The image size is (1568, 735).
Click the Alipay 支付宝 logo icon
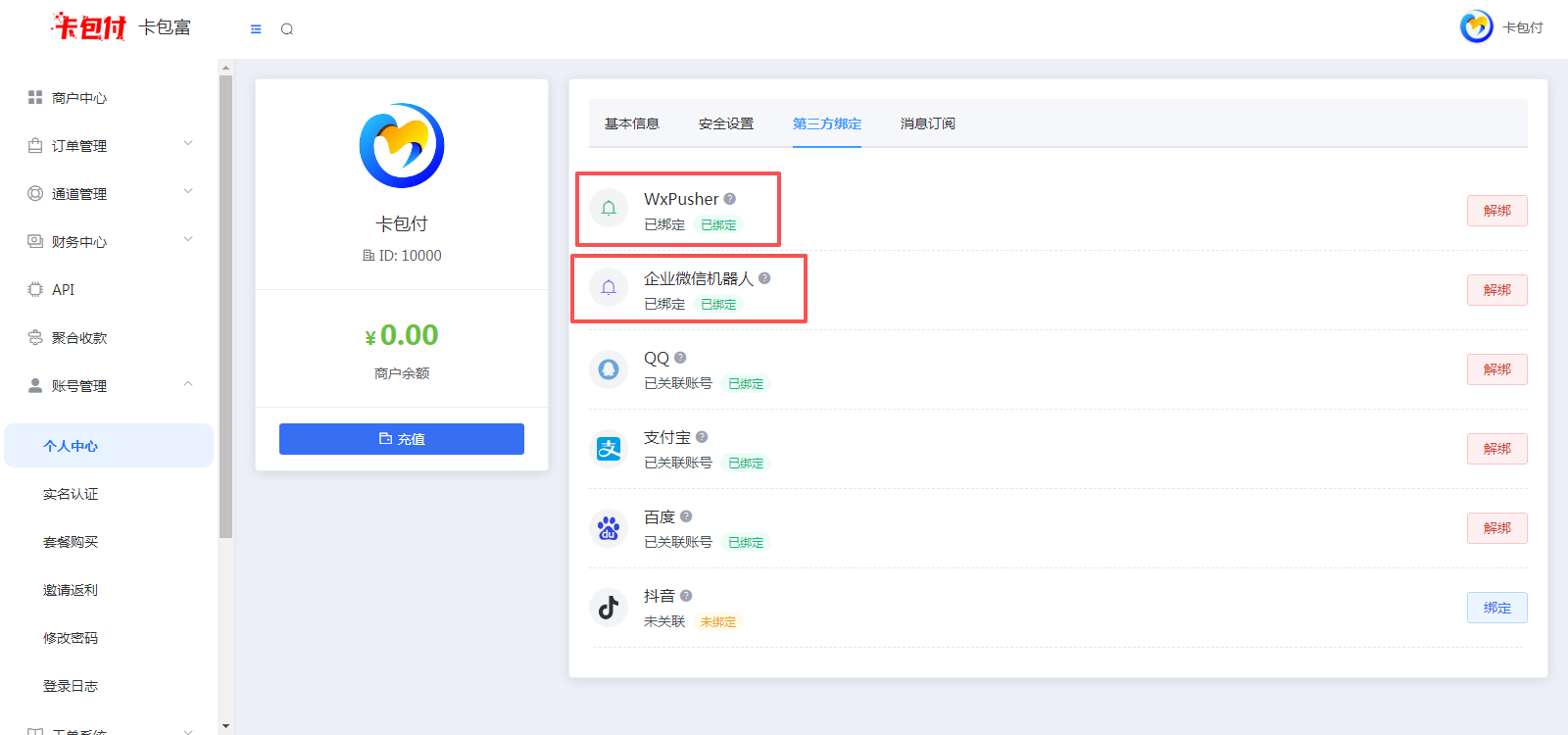[609, 449]
